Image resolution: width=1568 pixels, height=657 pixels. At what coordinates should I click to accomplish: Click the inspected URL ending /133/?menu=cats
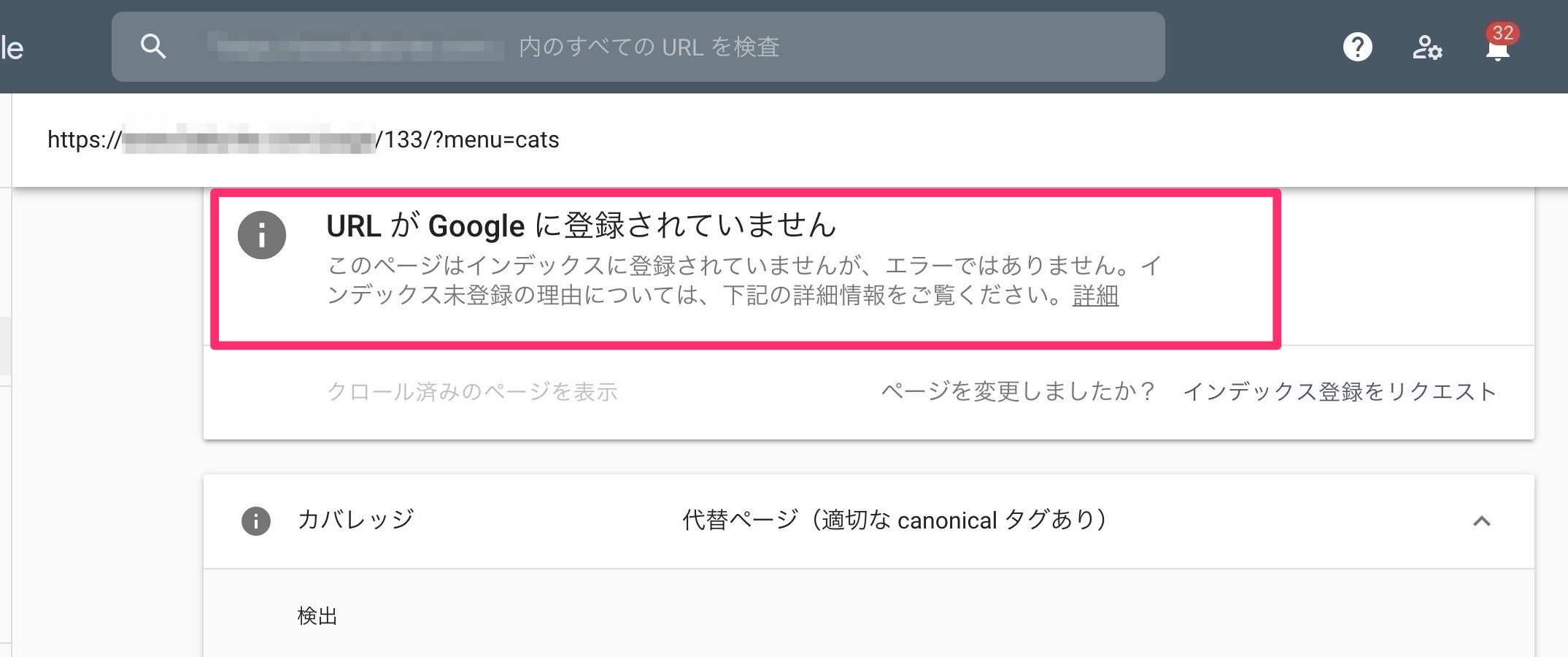tap(303, 139)
